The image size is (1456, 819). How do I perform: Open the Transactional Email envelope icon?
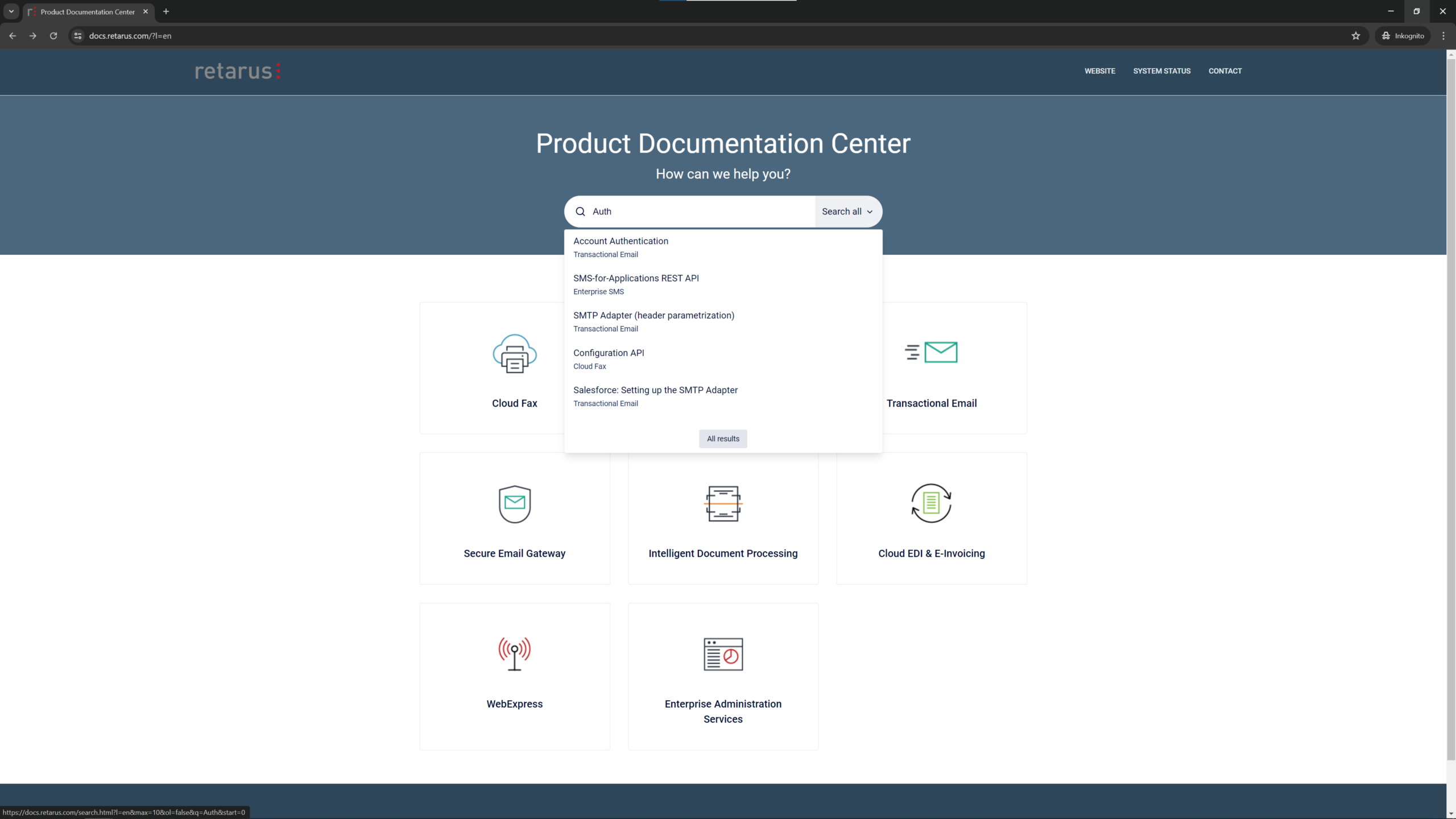point(931,352)
